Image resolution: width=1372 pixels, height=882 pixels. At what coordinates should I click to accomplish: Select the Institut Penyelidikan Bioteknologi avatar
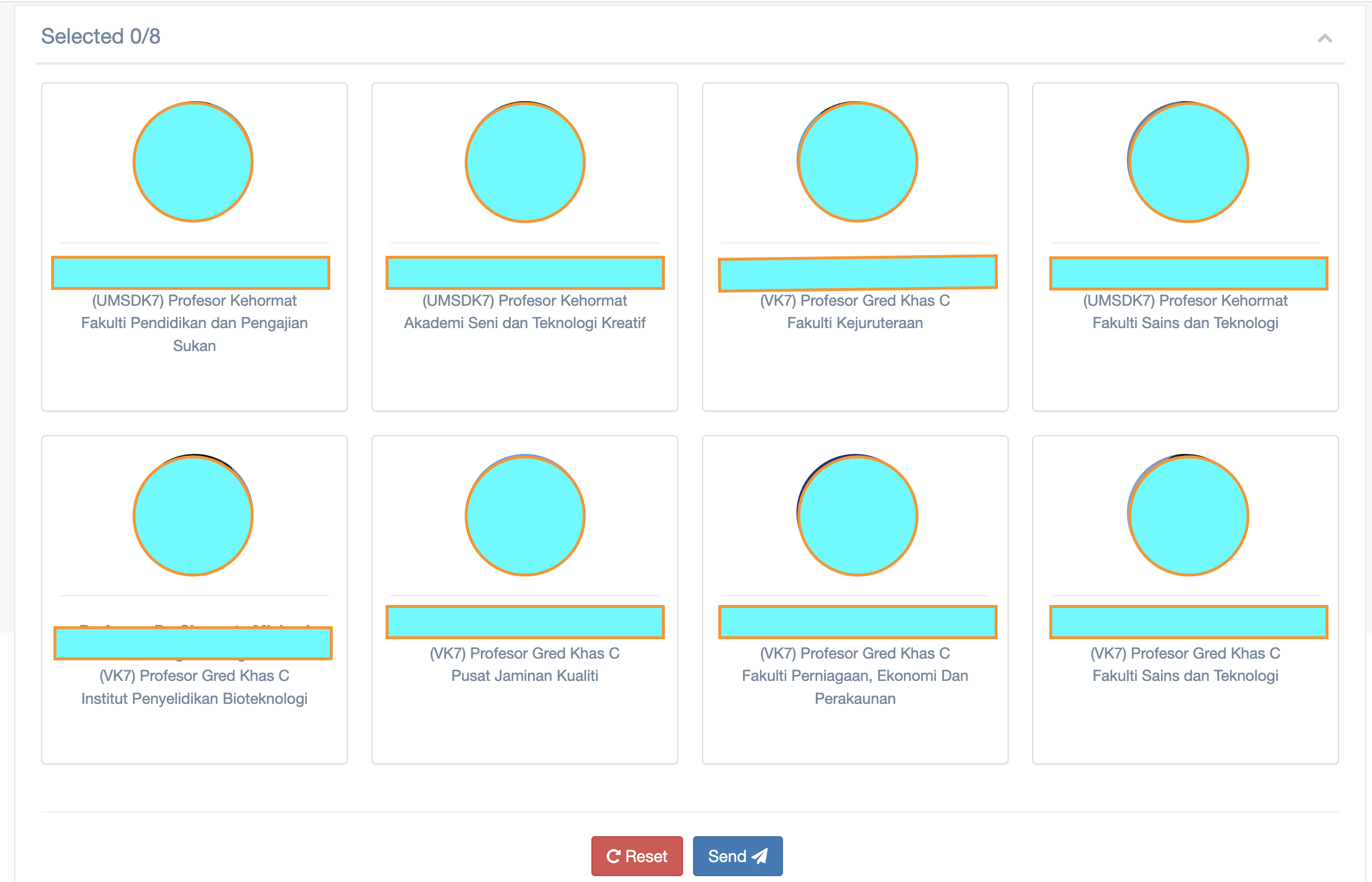click(193, 515)
